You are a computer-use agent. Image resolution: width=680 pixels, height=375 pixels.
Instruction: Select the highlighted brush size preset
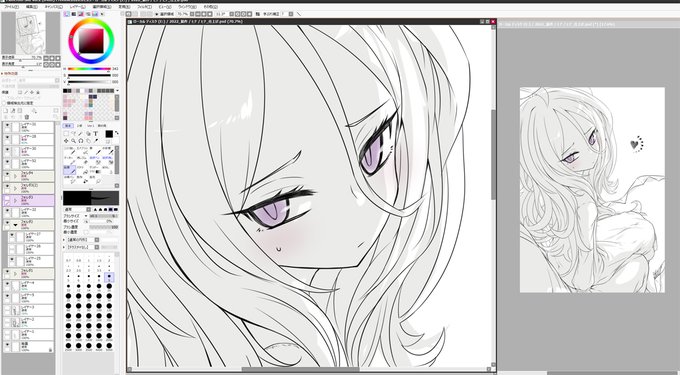point(109,276)
